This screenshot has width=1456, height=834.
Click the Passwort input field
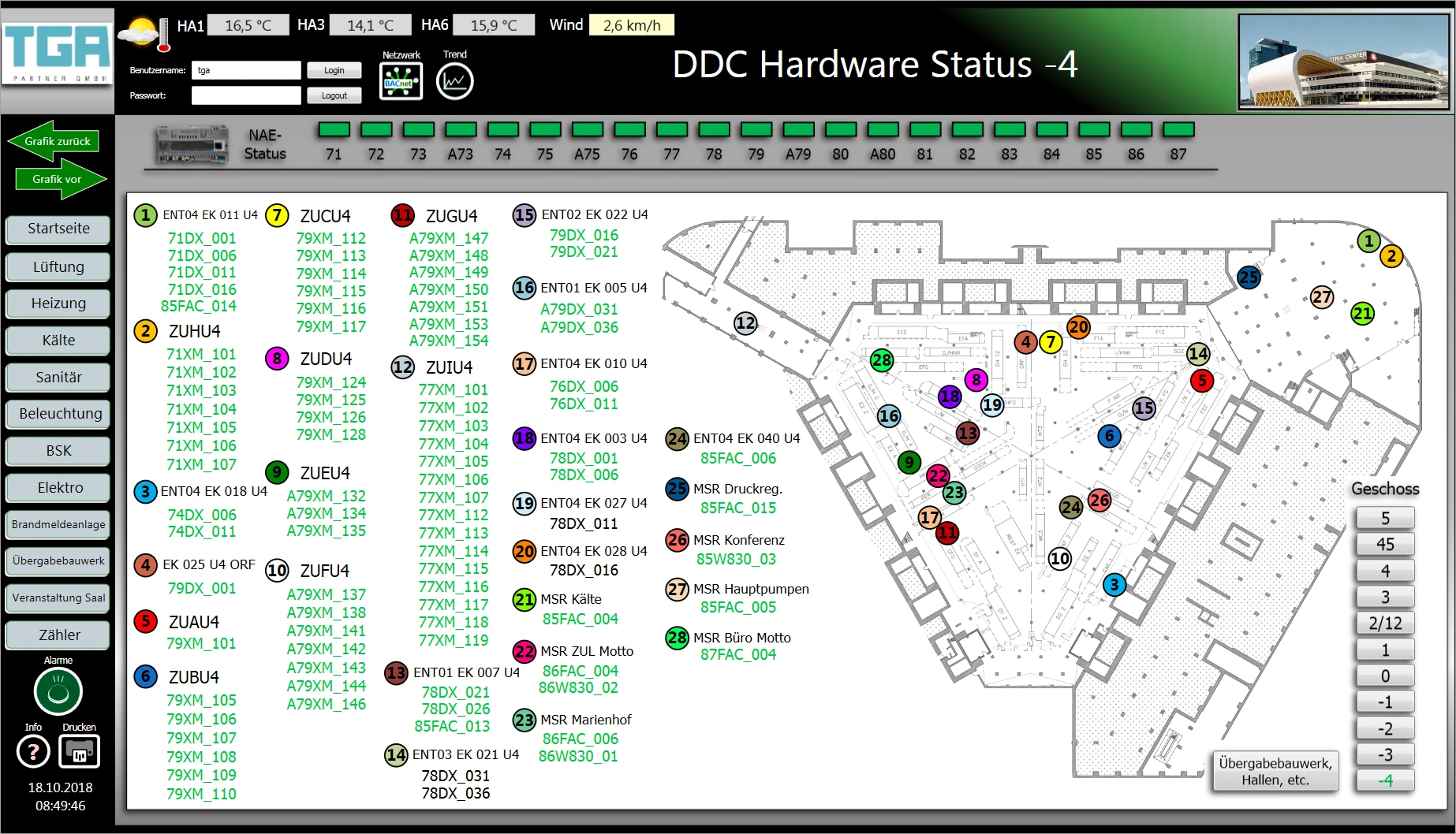pyautogui.click(x=245, y=95)
